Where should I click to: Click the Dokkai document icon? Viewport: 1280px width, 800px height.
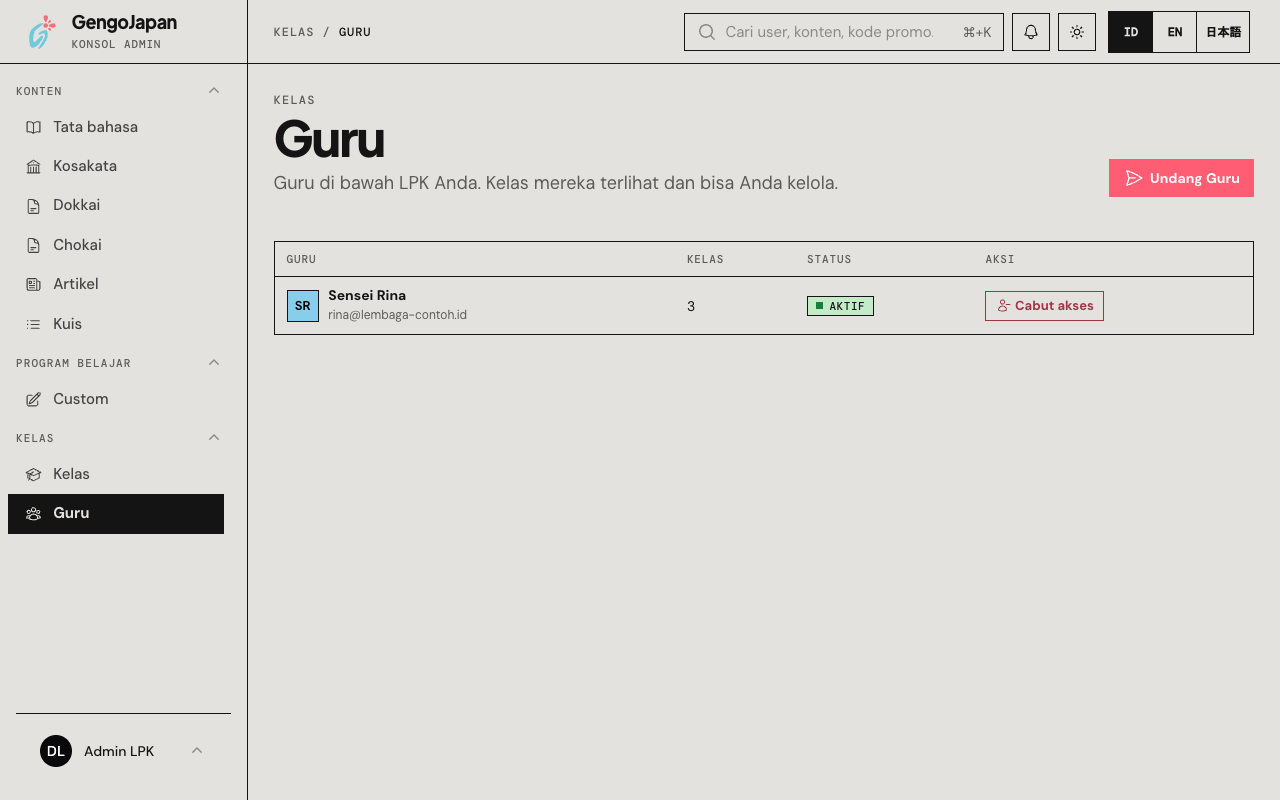click(x=34, y=205)
